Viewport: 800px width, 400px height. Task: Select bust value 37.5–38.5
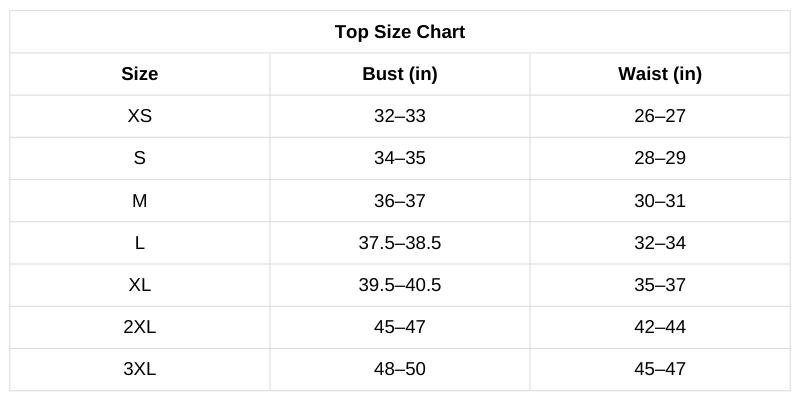tap(400, 243)
